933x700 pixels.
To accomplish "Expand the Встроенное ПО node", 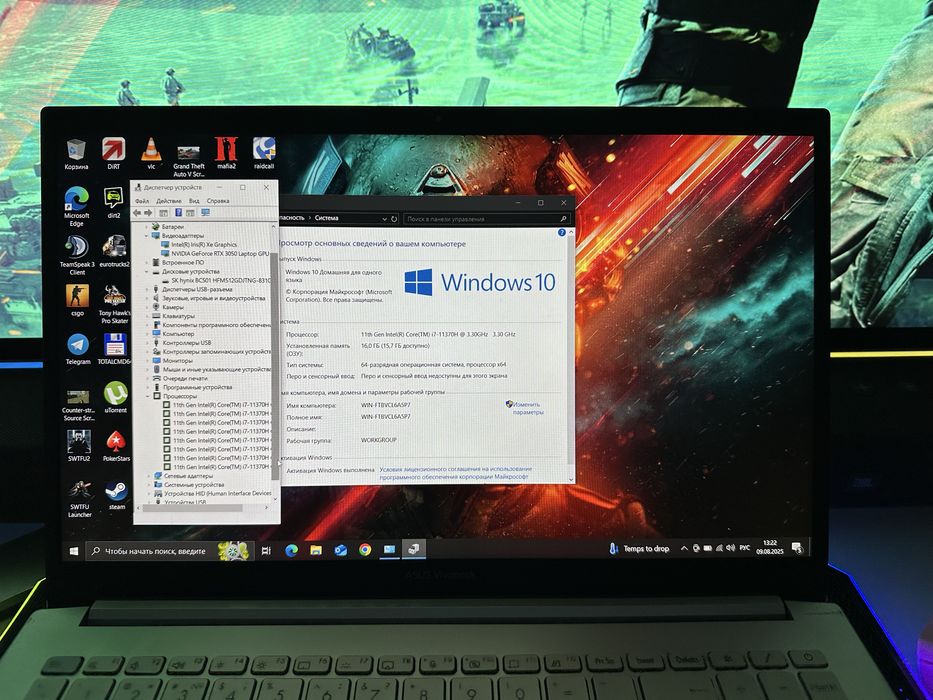I will [x=148, y=262].
